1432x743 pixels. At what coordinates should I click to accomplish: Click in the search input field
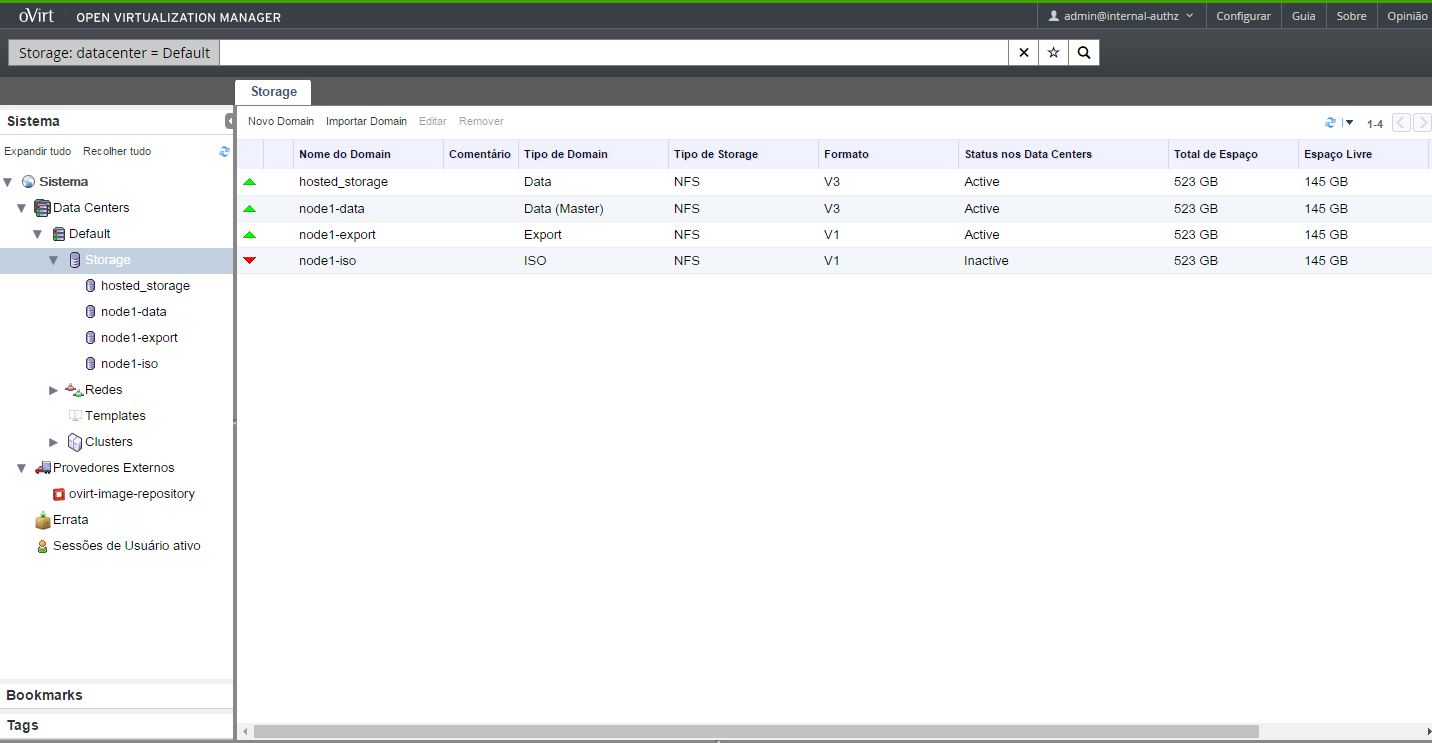pos(613,53)
